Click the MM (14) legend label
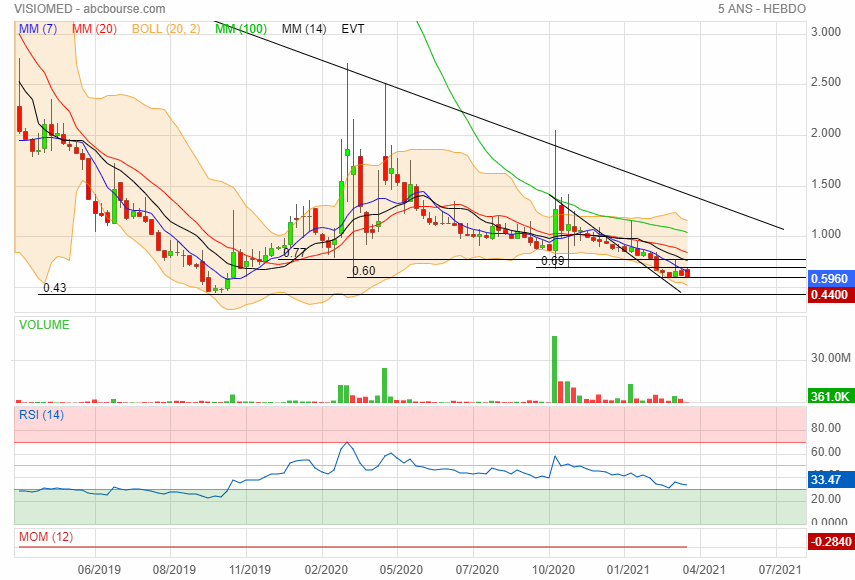This screenshot has height=580, width=855. [304, 29]
